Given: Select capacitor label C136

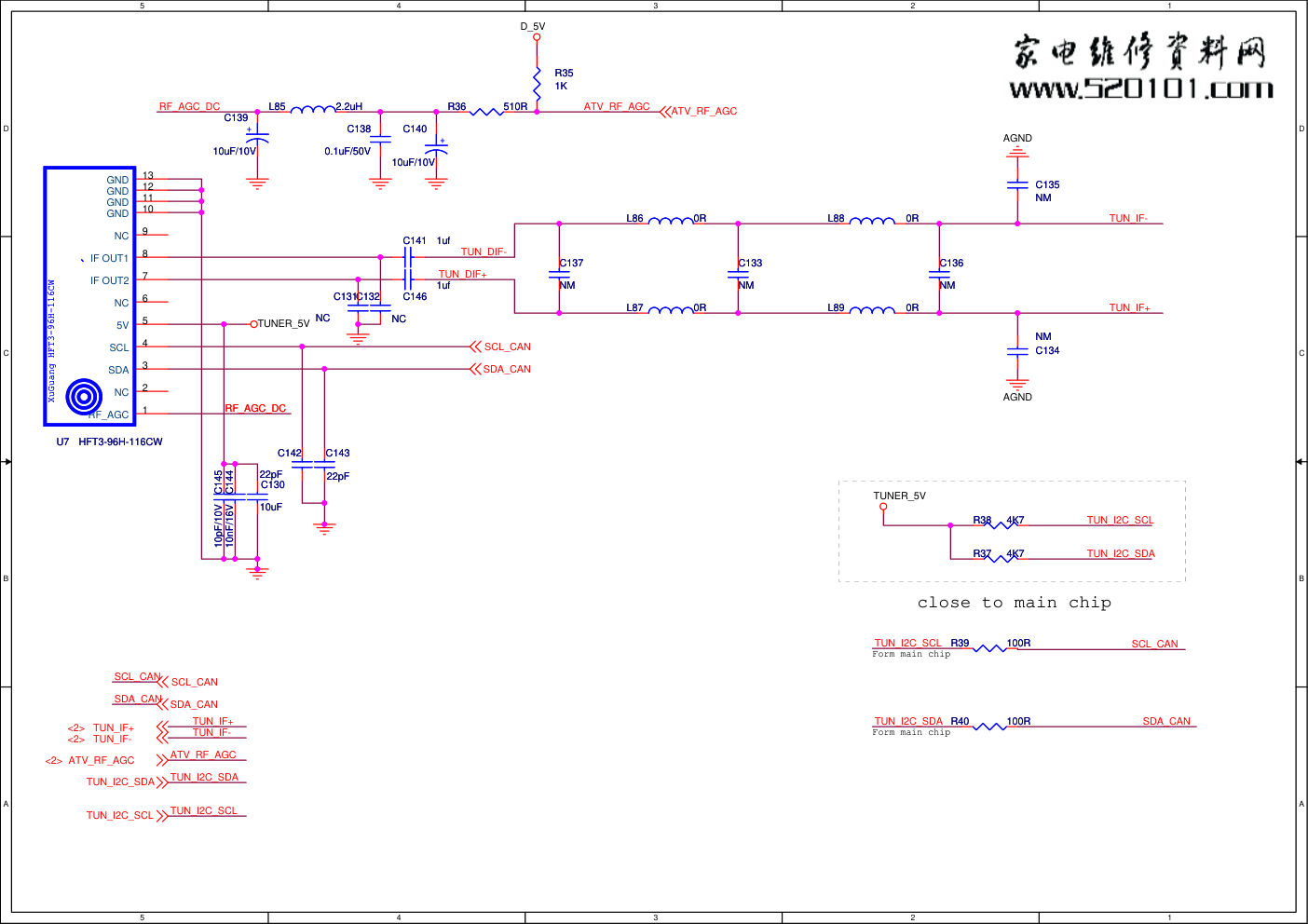Looking at the screenshot, I should pos(951,263).
